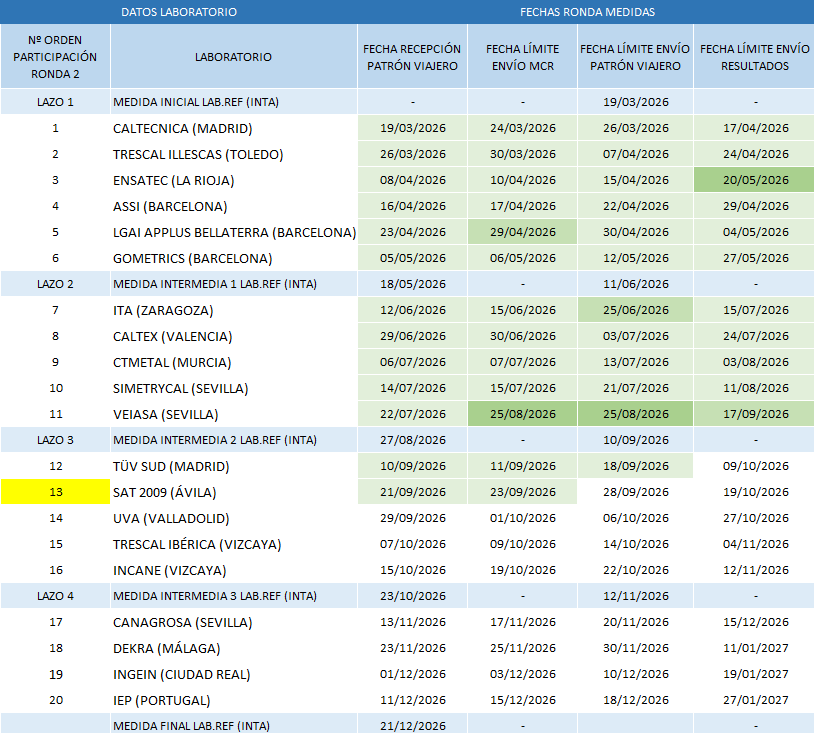
Task: Select the SIMETRYCAL (SEVILLA) cell
Action: 234,388
